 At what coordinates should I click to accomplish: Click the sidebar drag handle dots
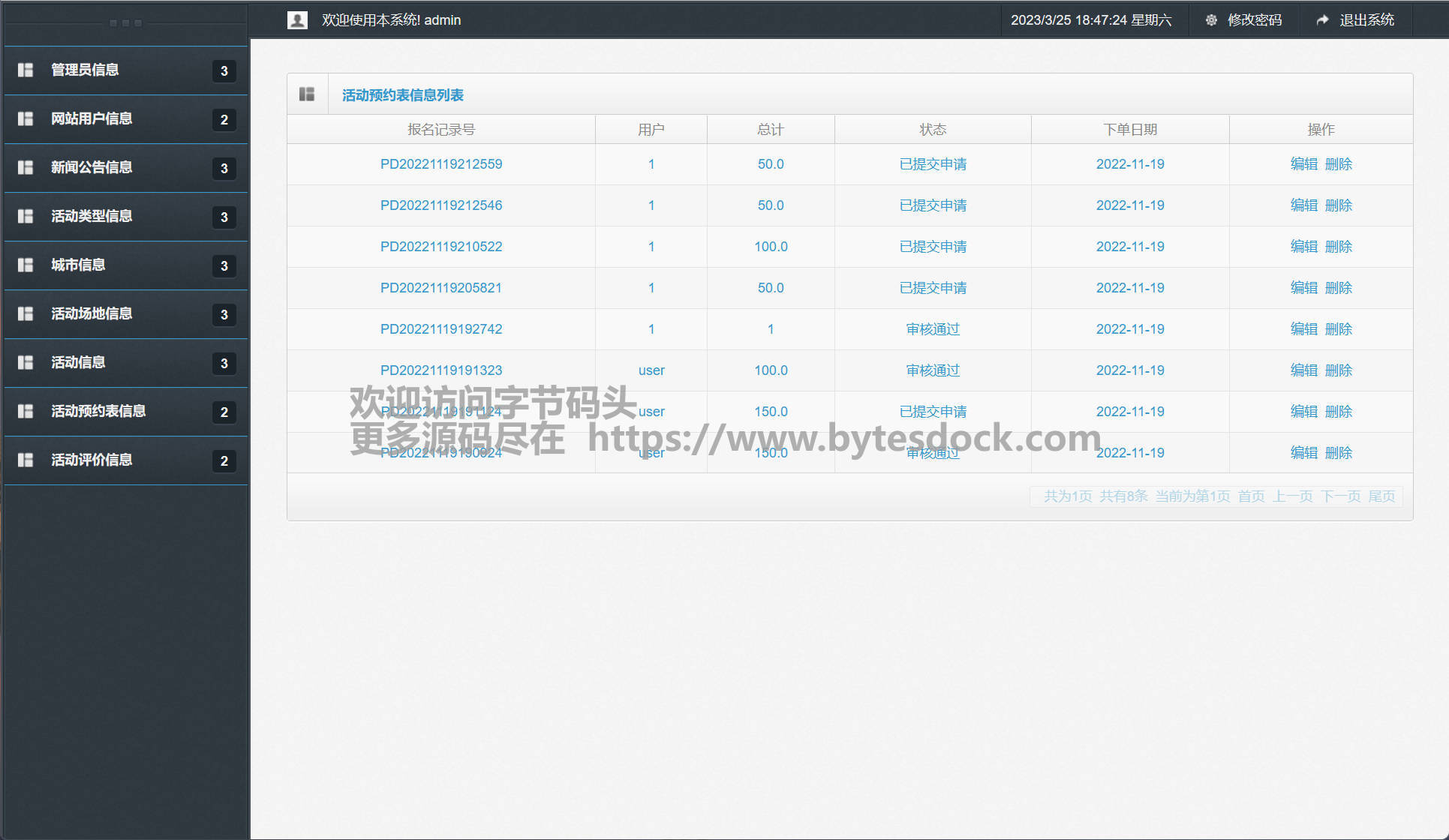tap(125, 23)
